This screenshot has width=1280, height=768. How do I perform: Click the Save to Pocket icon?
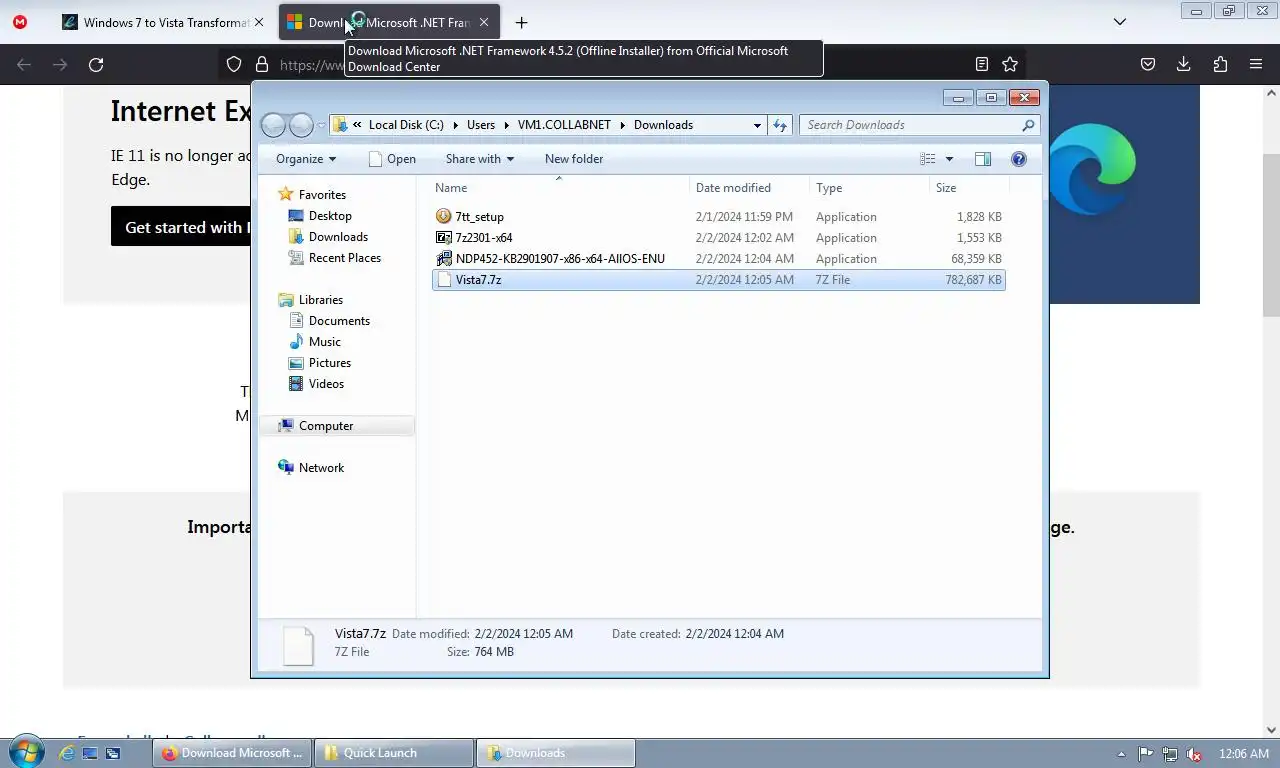(1148, 65)
